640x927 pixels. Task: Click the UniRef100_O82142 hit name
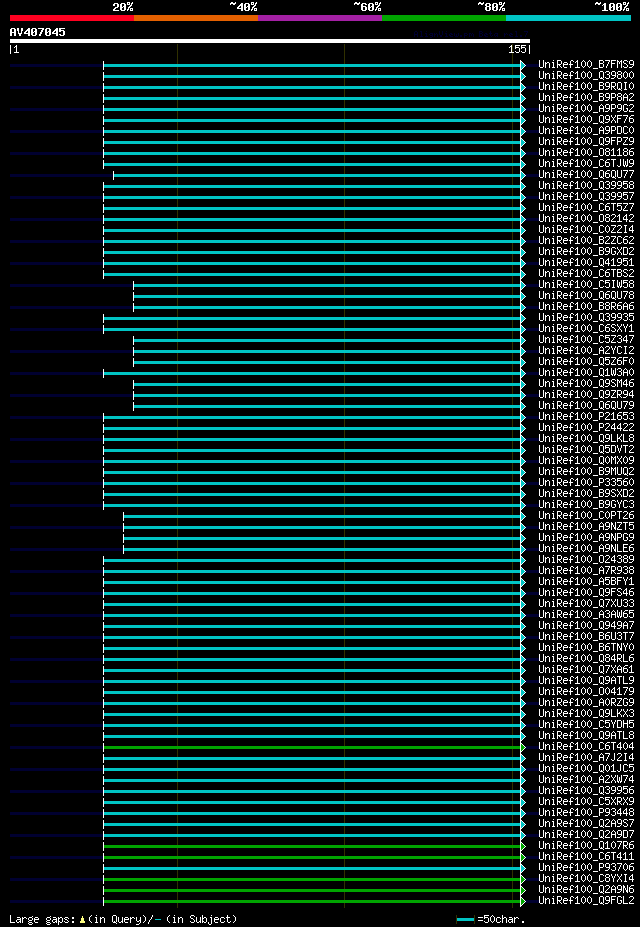coord(586,219)
